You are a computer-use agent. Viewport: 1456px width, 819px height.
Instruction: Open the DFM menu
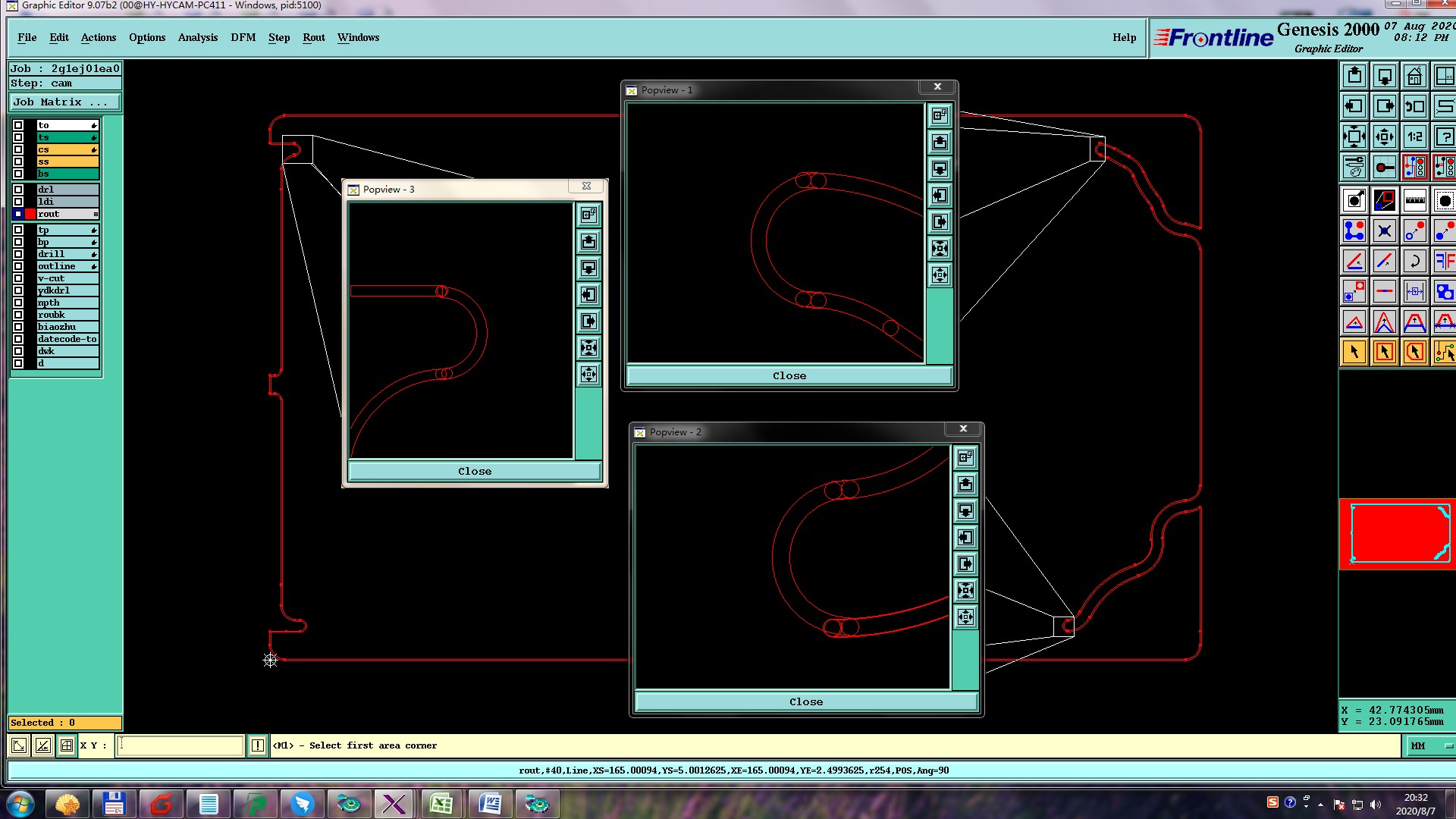[x=243, y=37]
